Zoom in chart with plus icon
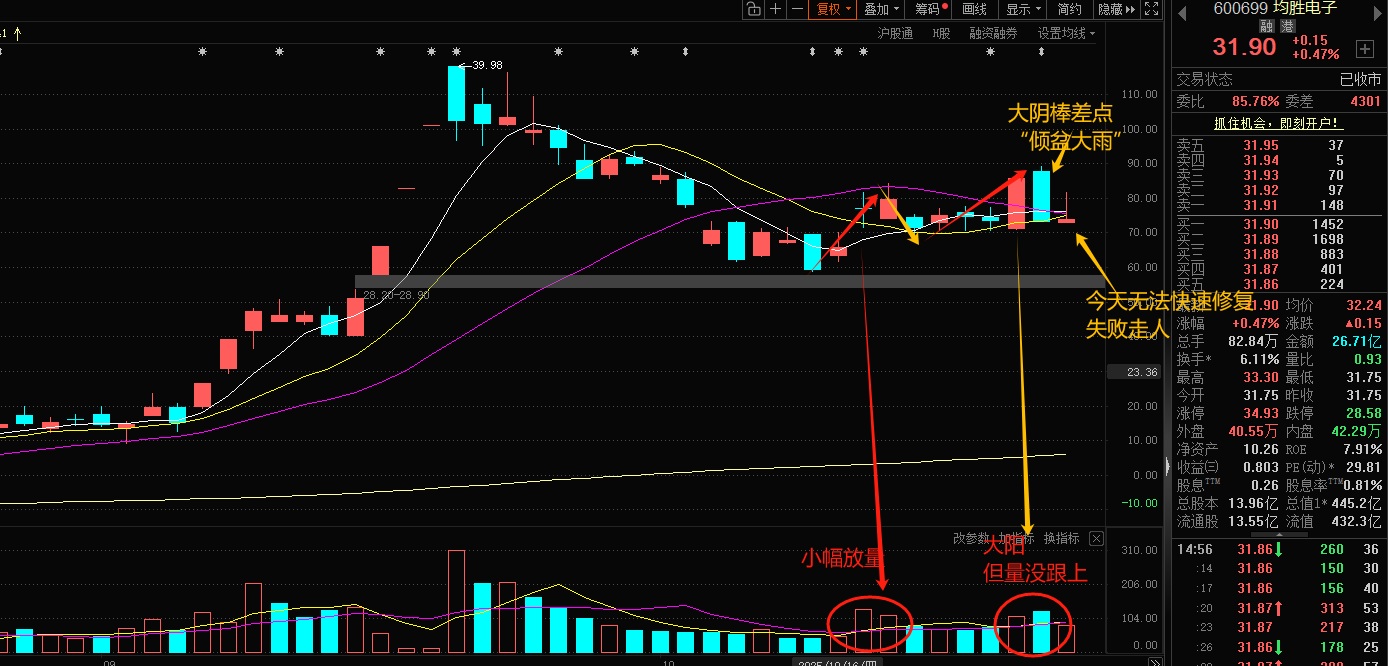The image size is (1388, 666). click(776, 9)
